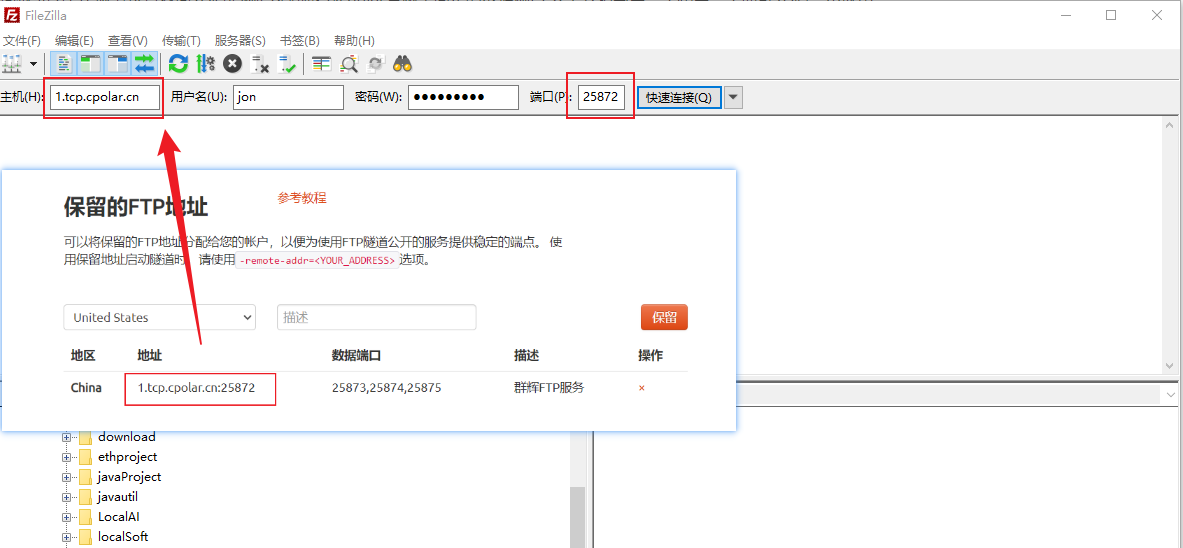
Task: Open the United States region dropdown
Action: coord(159,318)
